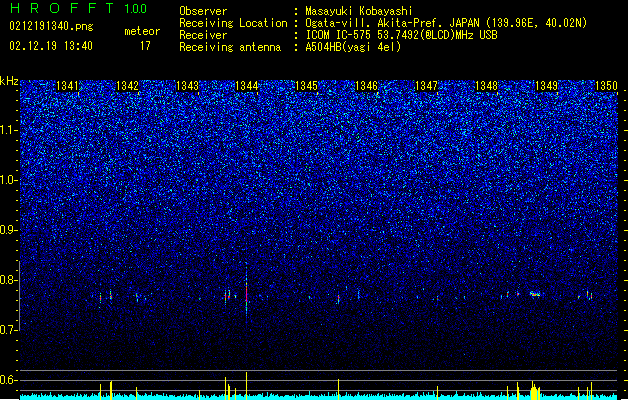
Task: Select the antenna value A504HB(yagi 4el)
Action: pyautogui.click(x=353, y=47)
